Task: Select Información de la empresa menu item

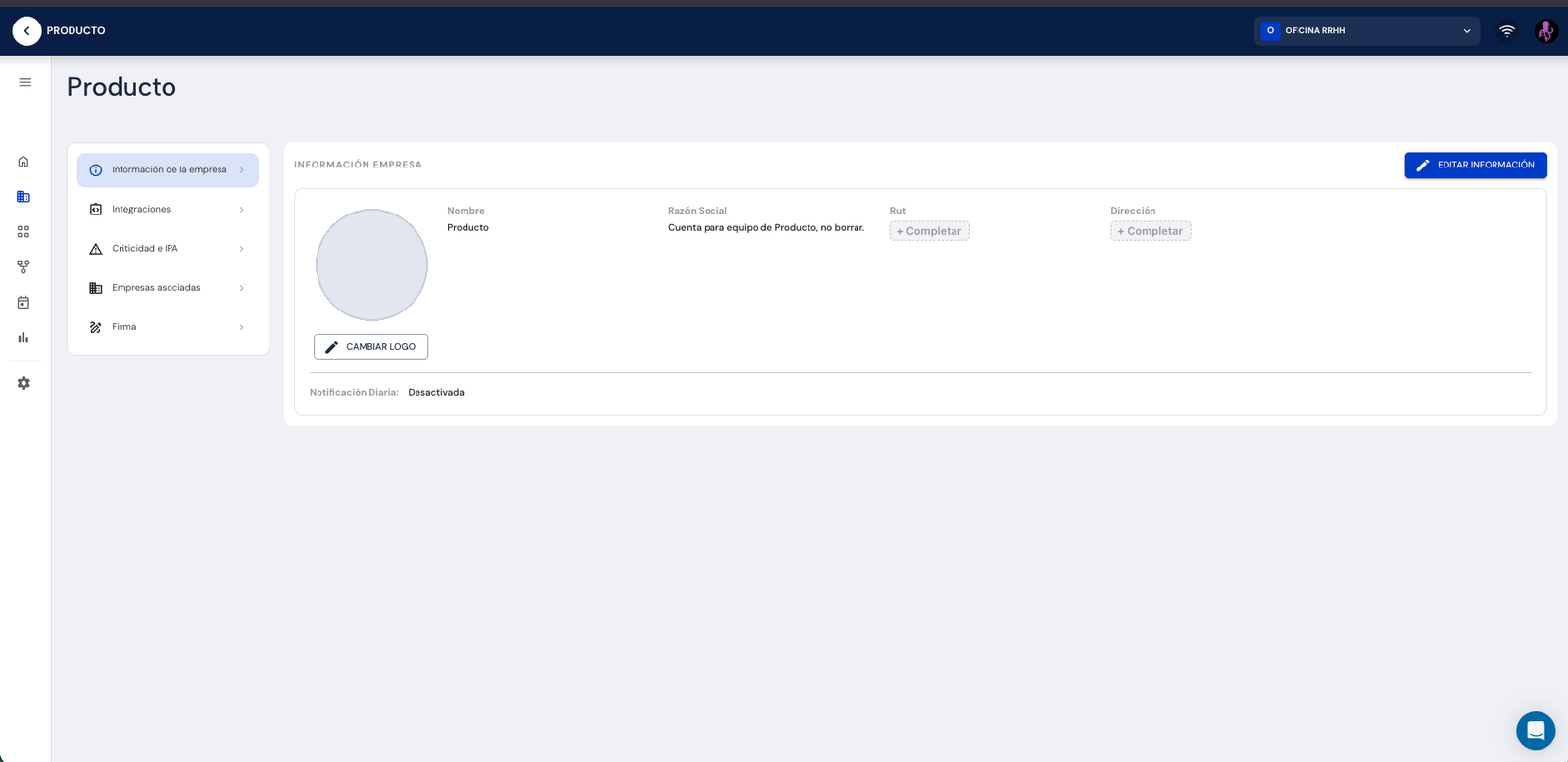Action: 168,170
